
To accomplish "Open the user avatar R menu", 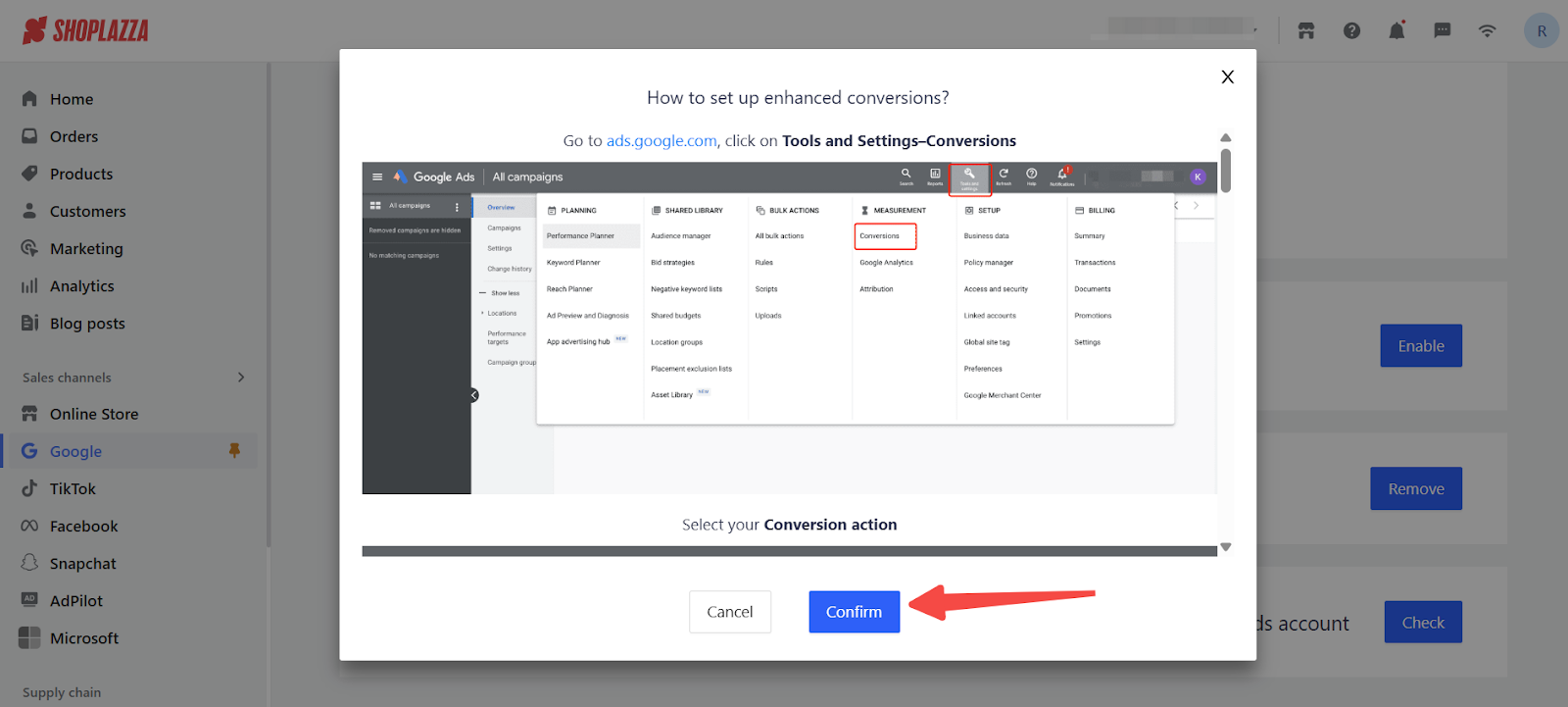I will (x=1542, y=30).
